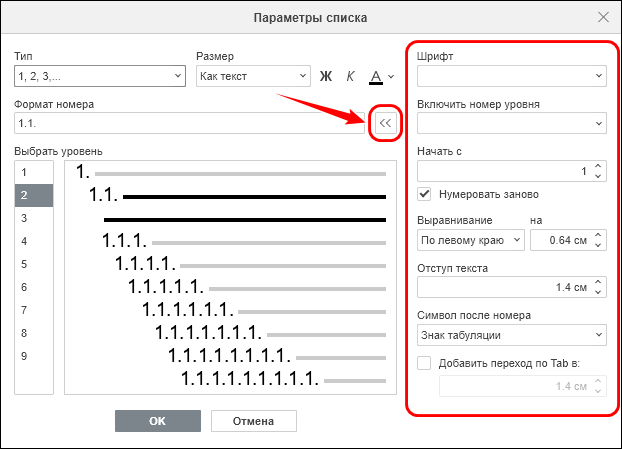Click the 1.1.1.1. preview line

click(x=250, y=264)
